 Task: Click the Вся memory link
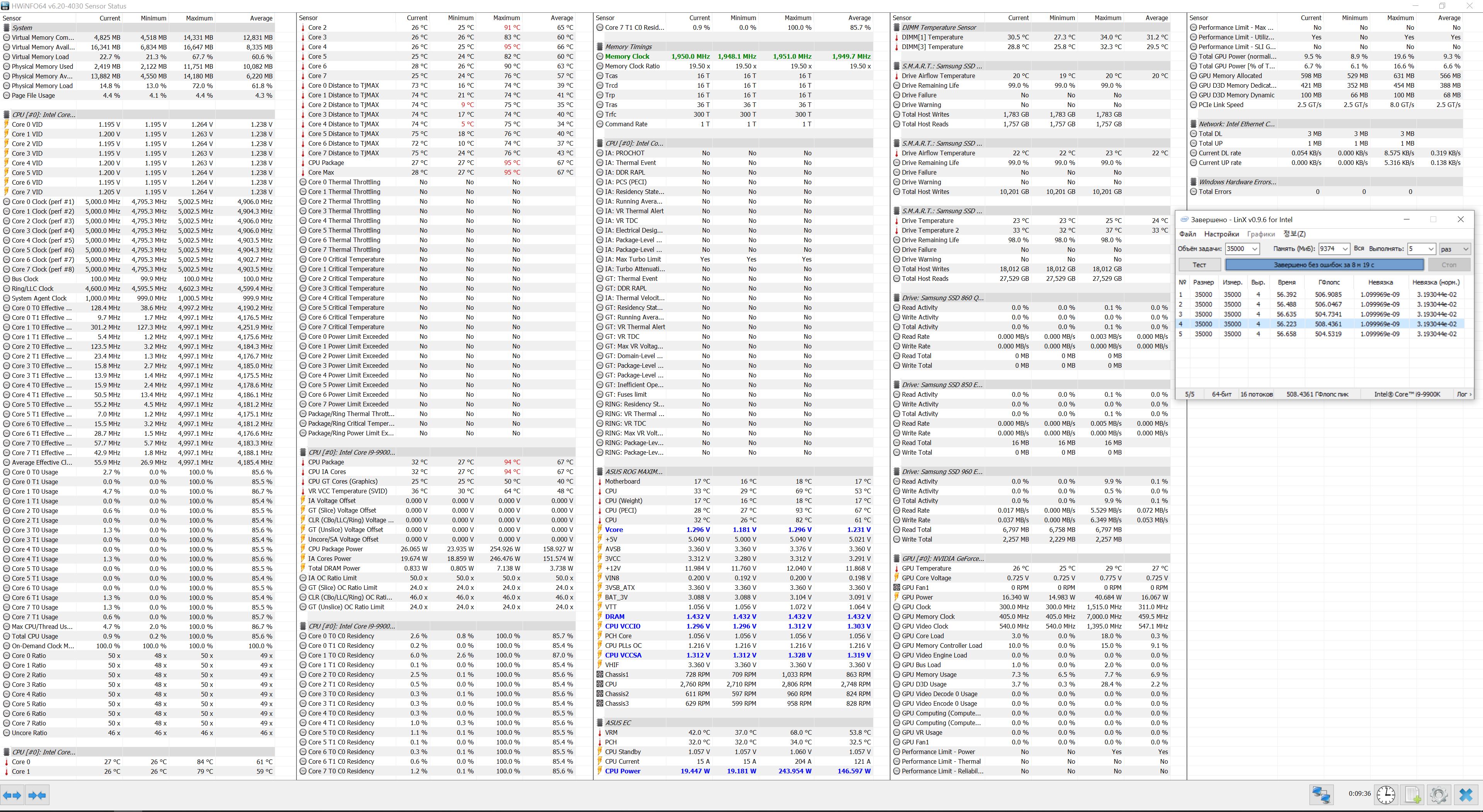(1359, 249)
